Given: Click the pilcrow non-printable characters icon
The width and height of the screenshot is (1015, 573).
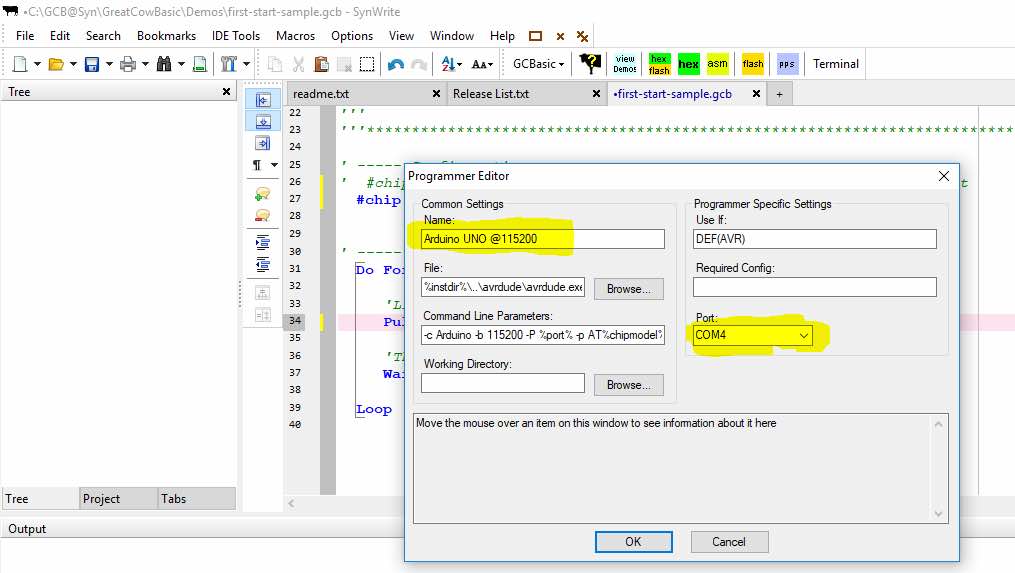Looking at the screenshot, I should [x=257, y=164].
